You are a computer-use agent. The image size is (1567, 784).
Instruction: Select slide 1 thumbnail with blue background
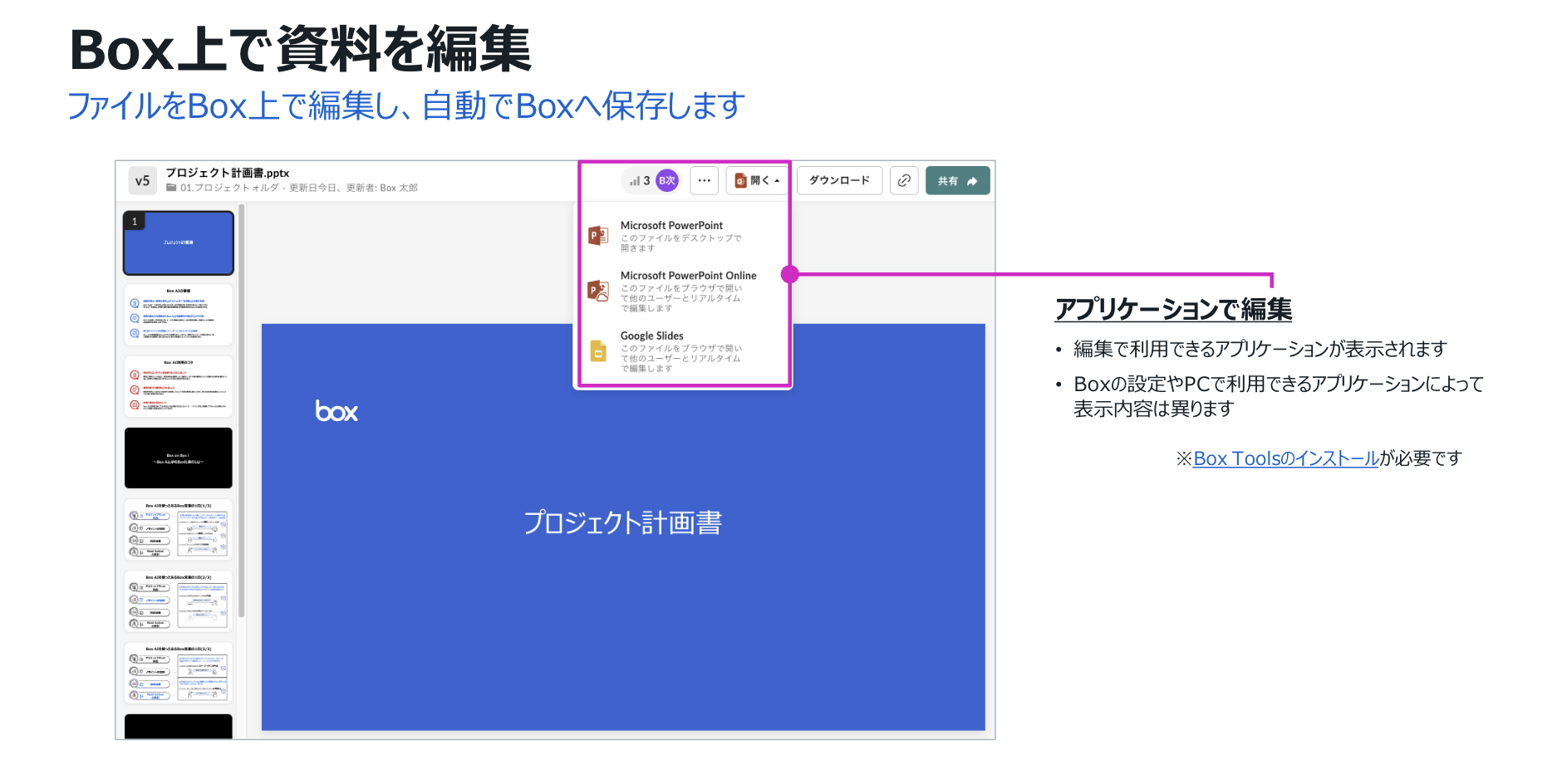(x=179, y=243)
